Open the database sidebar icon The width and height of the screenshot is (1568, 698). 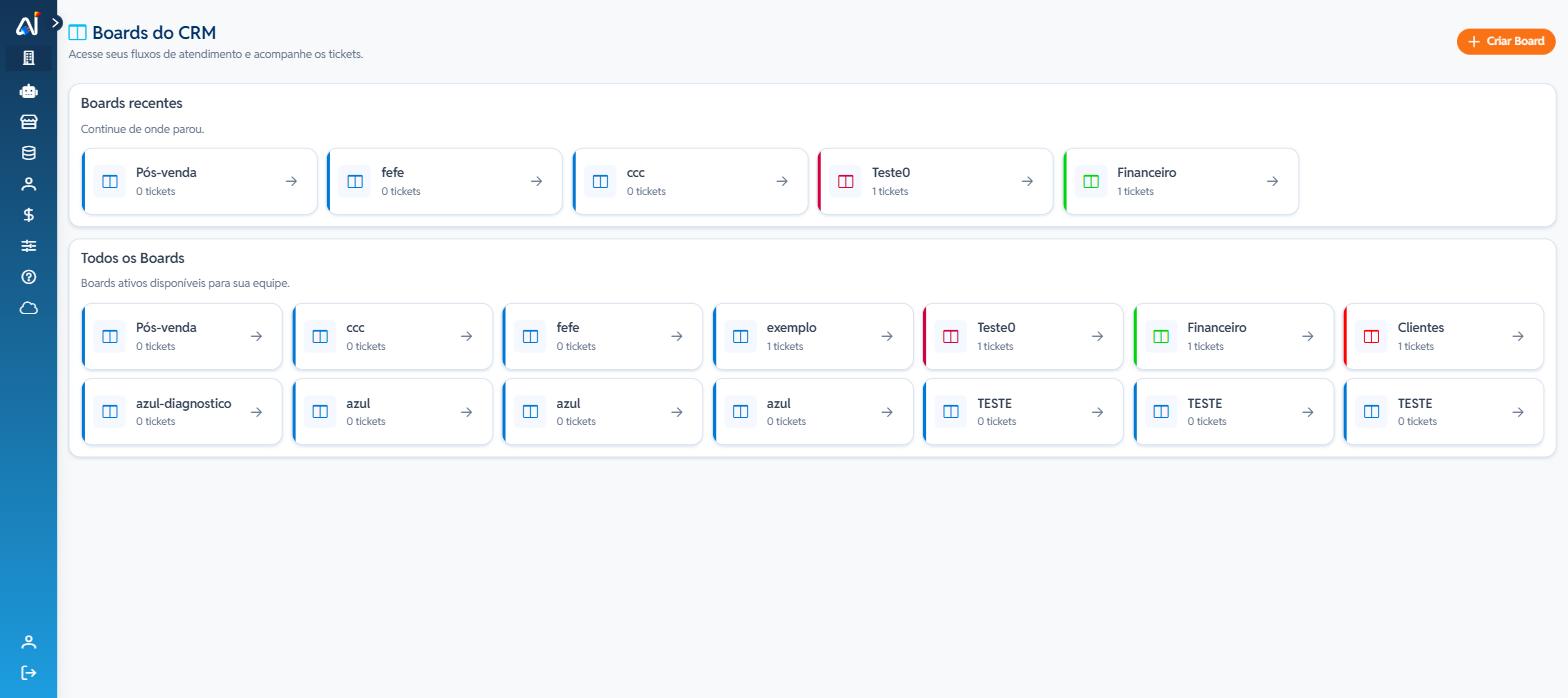click(x=28, y=153)
